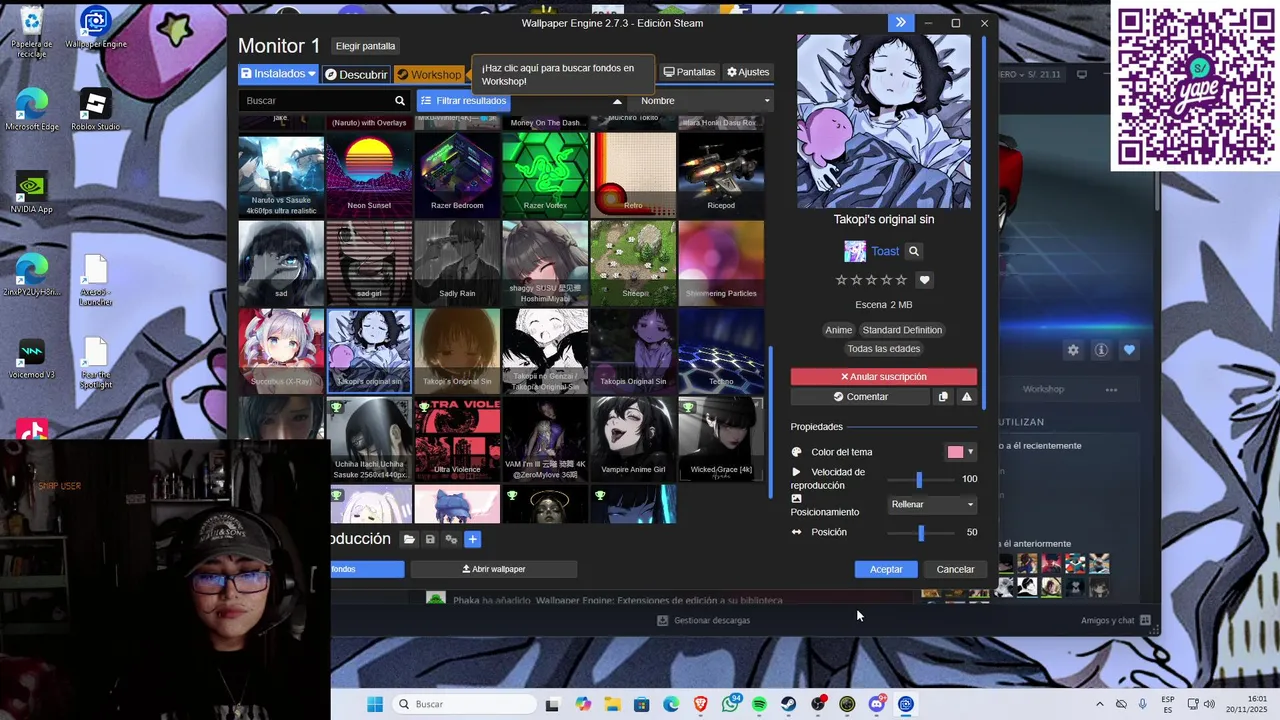Select Razer Bedroom wallpaper thumbnail
Screen dimensions: 1280x720
tap(457, 174)
